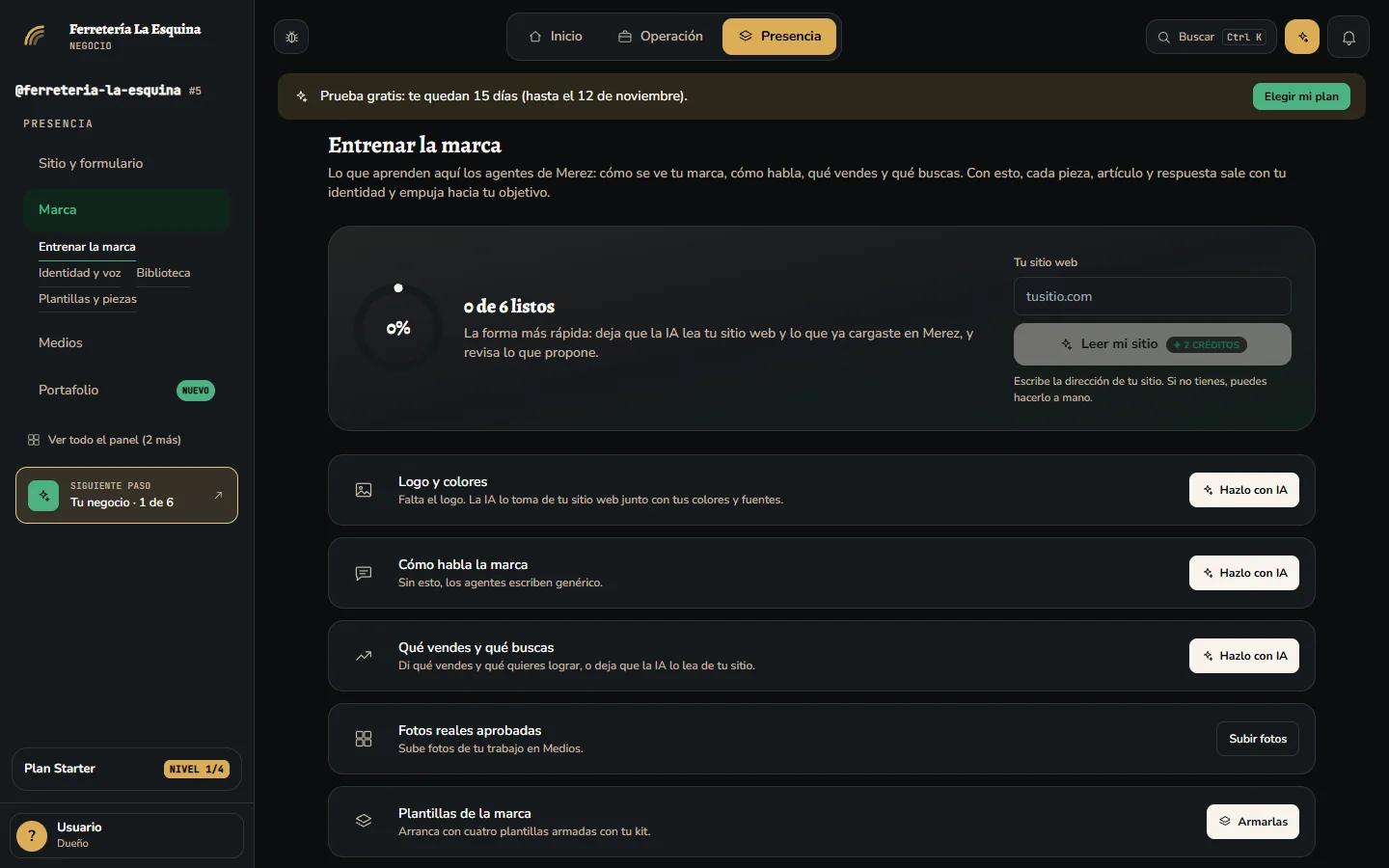The height and width of the screenshot is (868, 1389).
Task: Click the question mark user avatar
Action: tap(32, 835)
